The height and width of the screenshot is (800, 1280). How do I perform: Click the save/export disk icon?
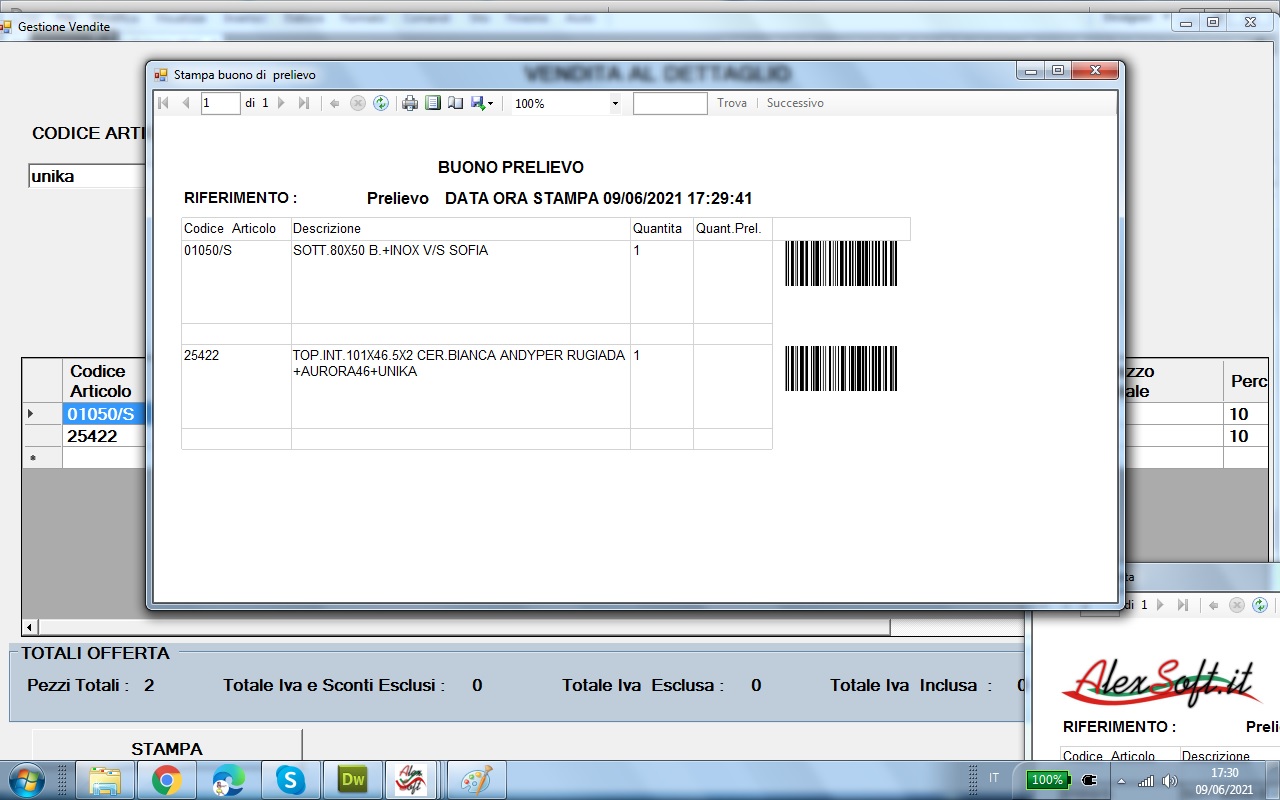pos(478,103)
